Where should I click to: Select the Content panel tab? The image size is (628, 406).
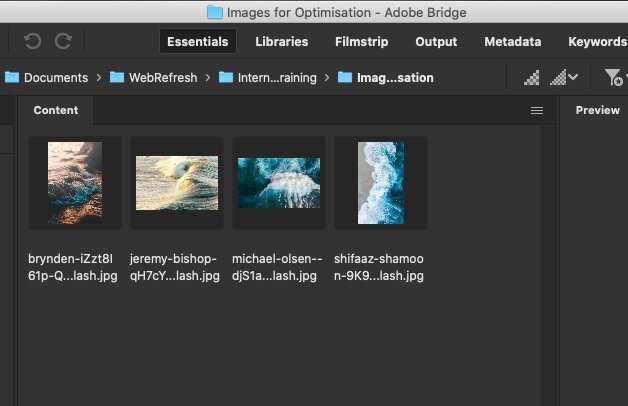pos(56,111)
